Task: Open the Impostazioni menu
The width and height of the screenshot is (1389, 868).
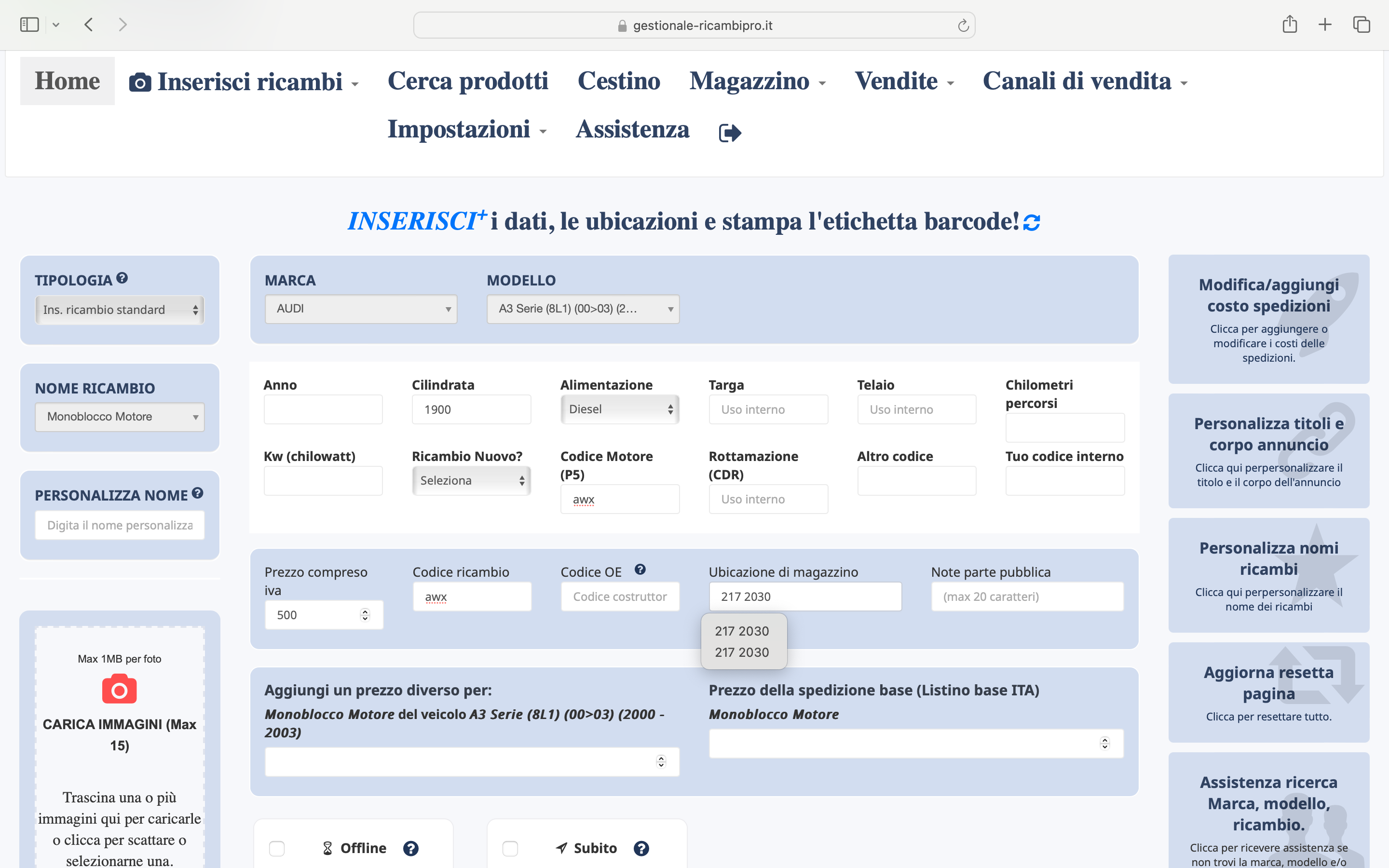Action: click(x=467, y=129)
